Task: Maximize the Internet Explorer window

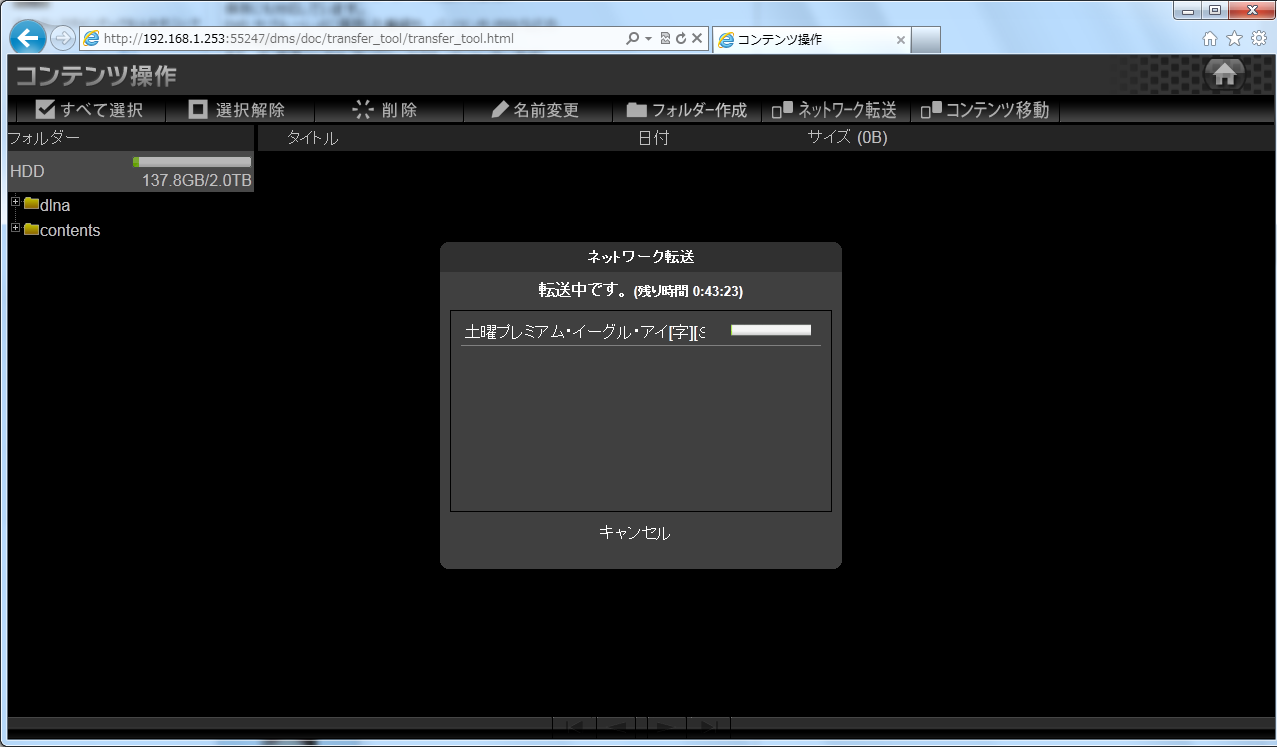Action: tap(1214, 9)
